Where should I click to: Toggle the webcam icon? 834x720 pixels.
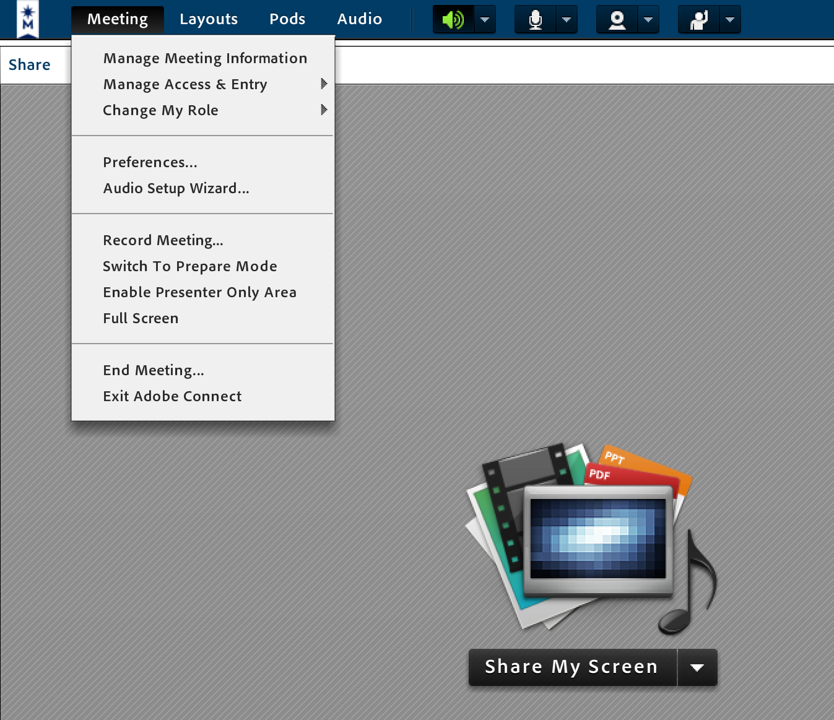click(x=617, y=20)
